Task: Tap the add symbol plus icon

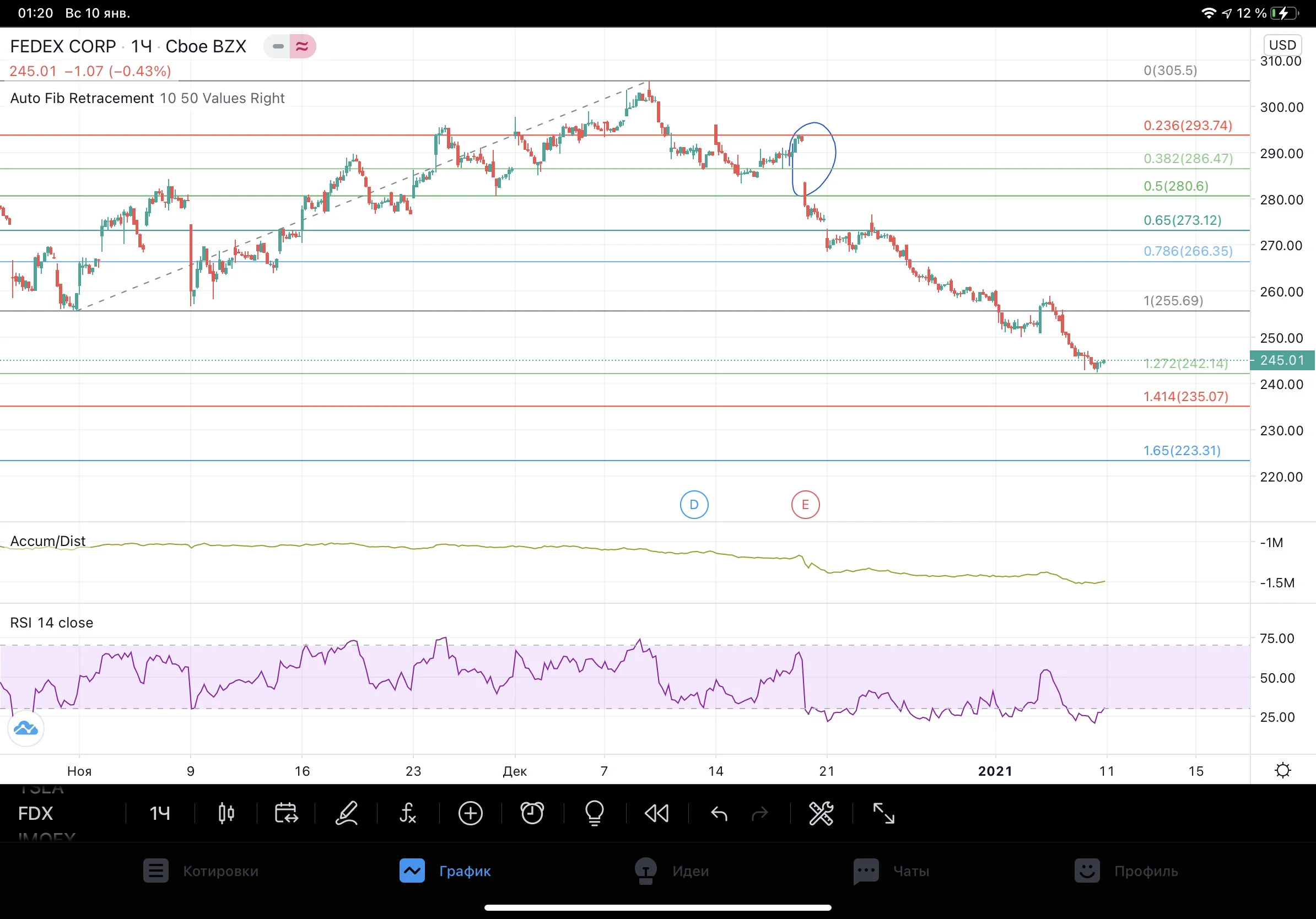Action: 471,813
